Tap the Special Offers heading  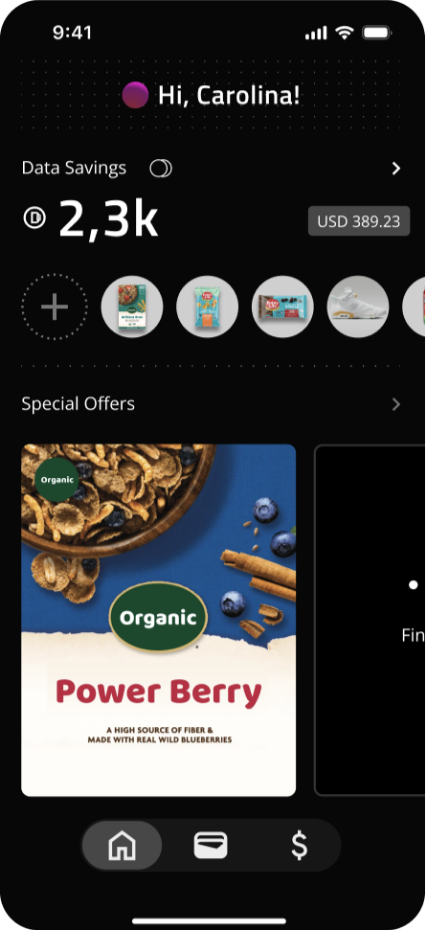[x=78, y=404]
